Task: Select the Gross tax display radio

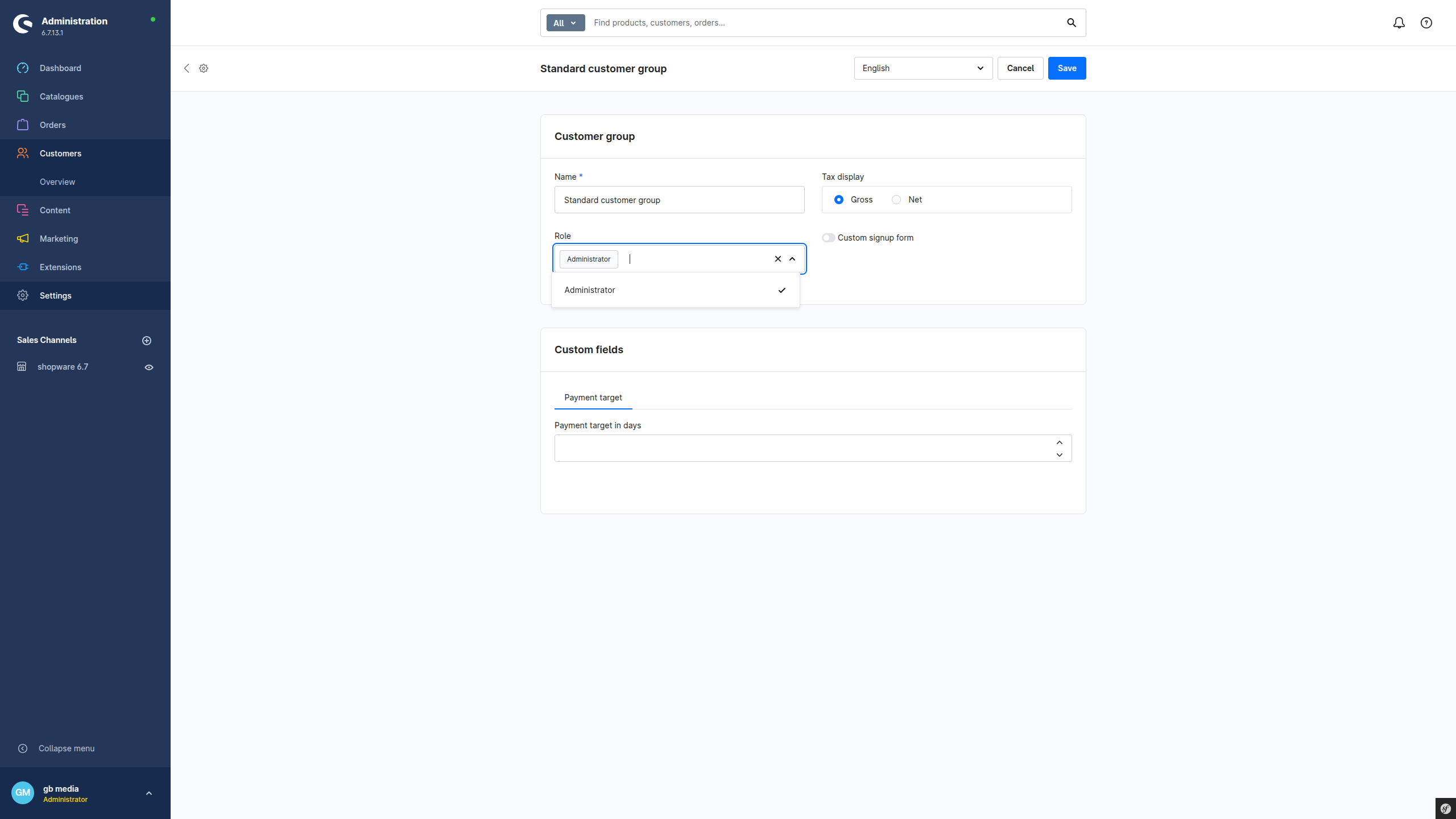Action: (839, 200)
